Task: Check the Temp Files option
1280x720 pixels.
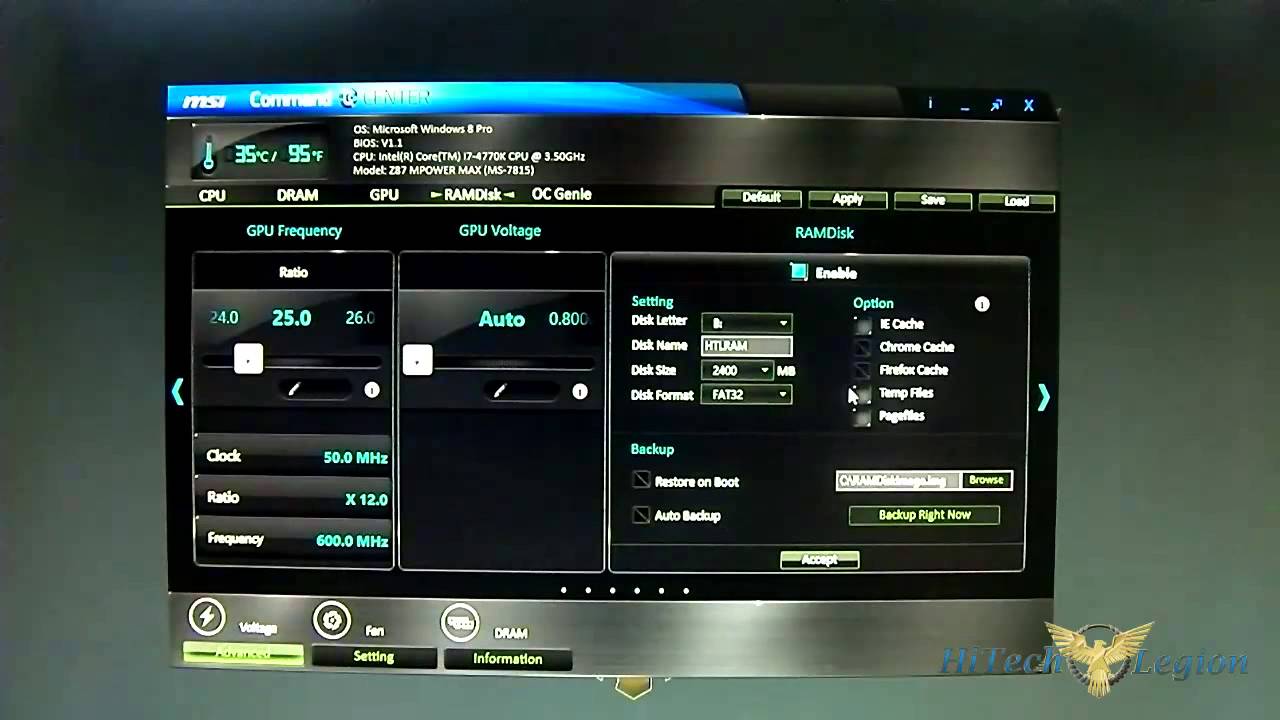Action: pos(863,394)
